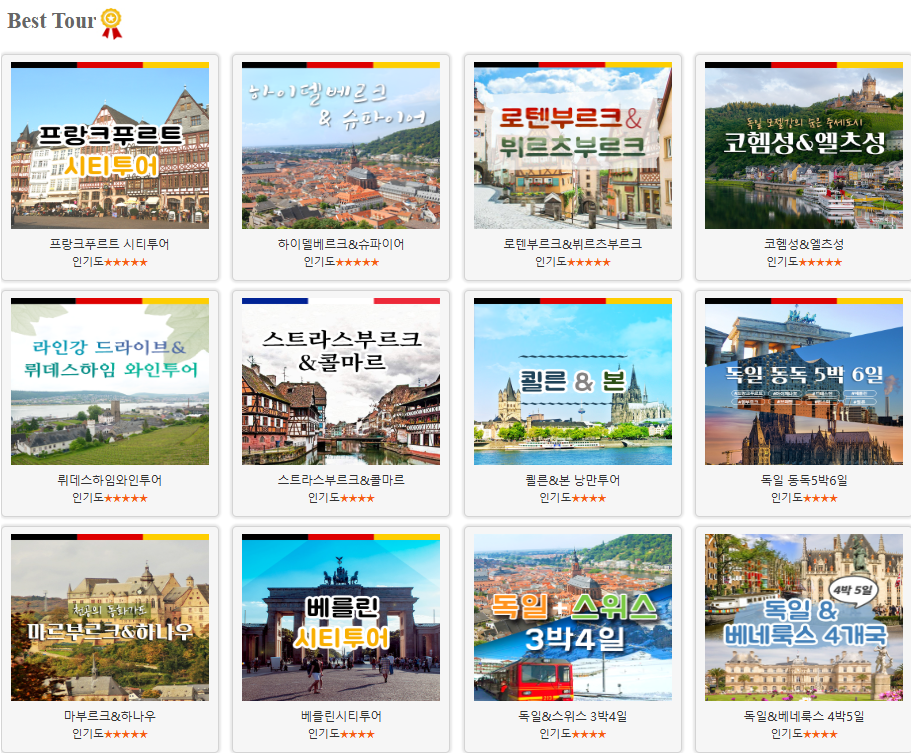Open the 독일 동독 5박 6일 tour image
The height and width of the screenshot is (753, 911).
[804, 382]
